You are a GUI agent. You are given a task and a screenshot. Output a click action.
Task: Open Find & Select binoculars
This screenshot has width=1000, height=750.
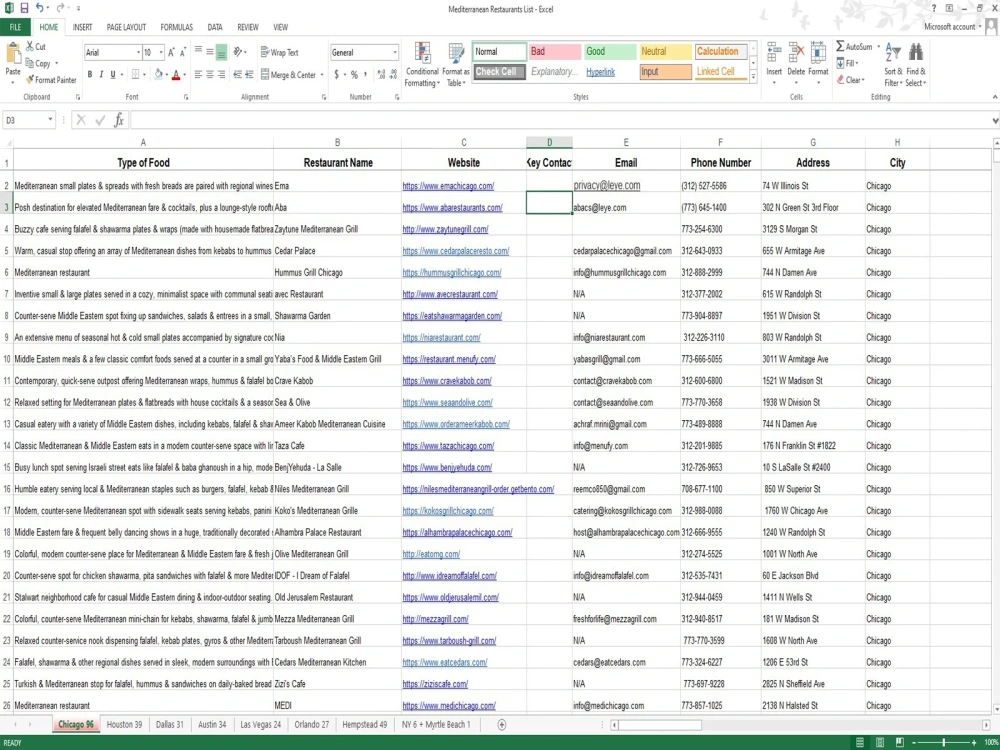(916, 66)
